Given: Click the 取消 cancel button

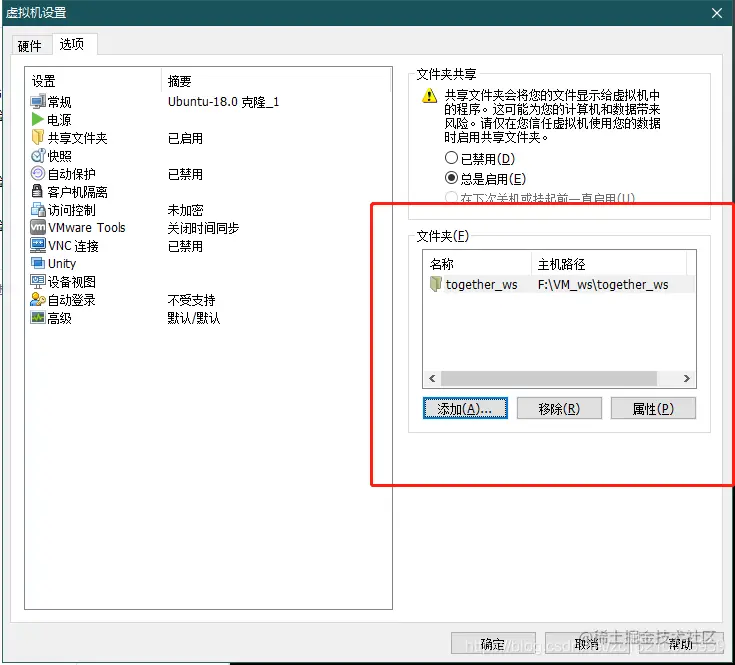Looking at the screenshot, I should (587, 644).
